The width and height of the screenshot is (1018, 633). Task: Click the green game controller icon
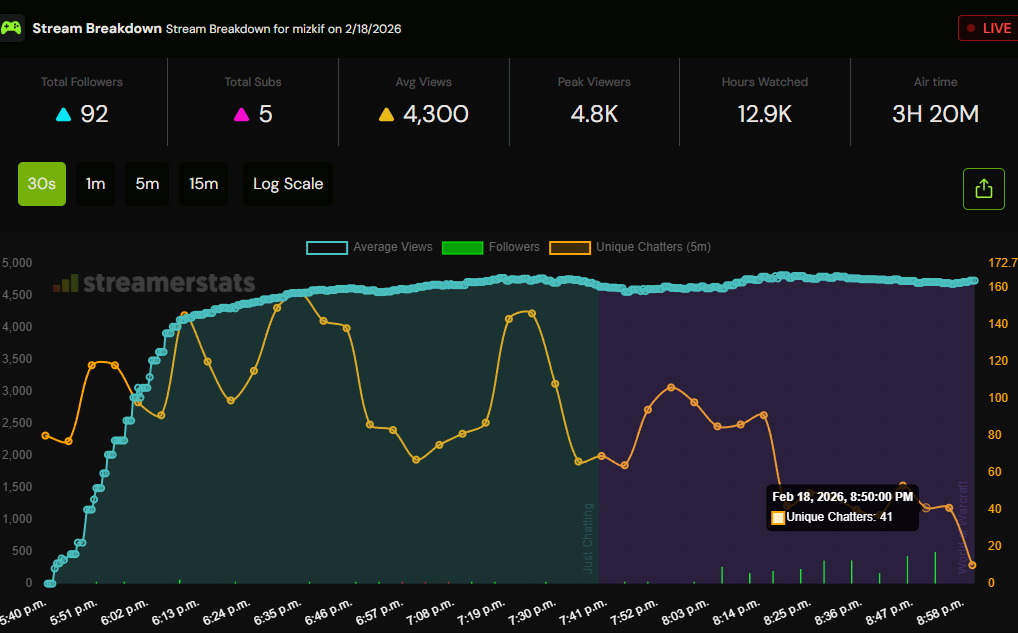pos(11,28)
